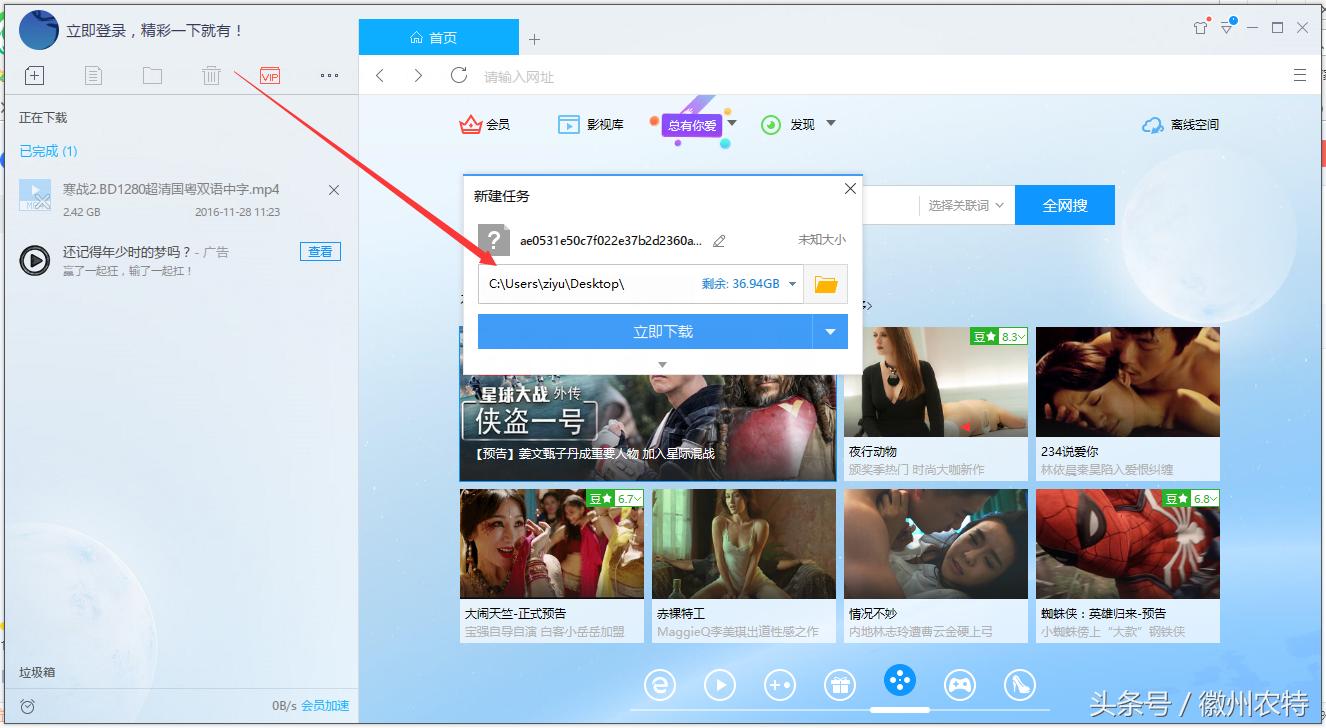Open the hamburger menu beside address bar

point(1300,75)
